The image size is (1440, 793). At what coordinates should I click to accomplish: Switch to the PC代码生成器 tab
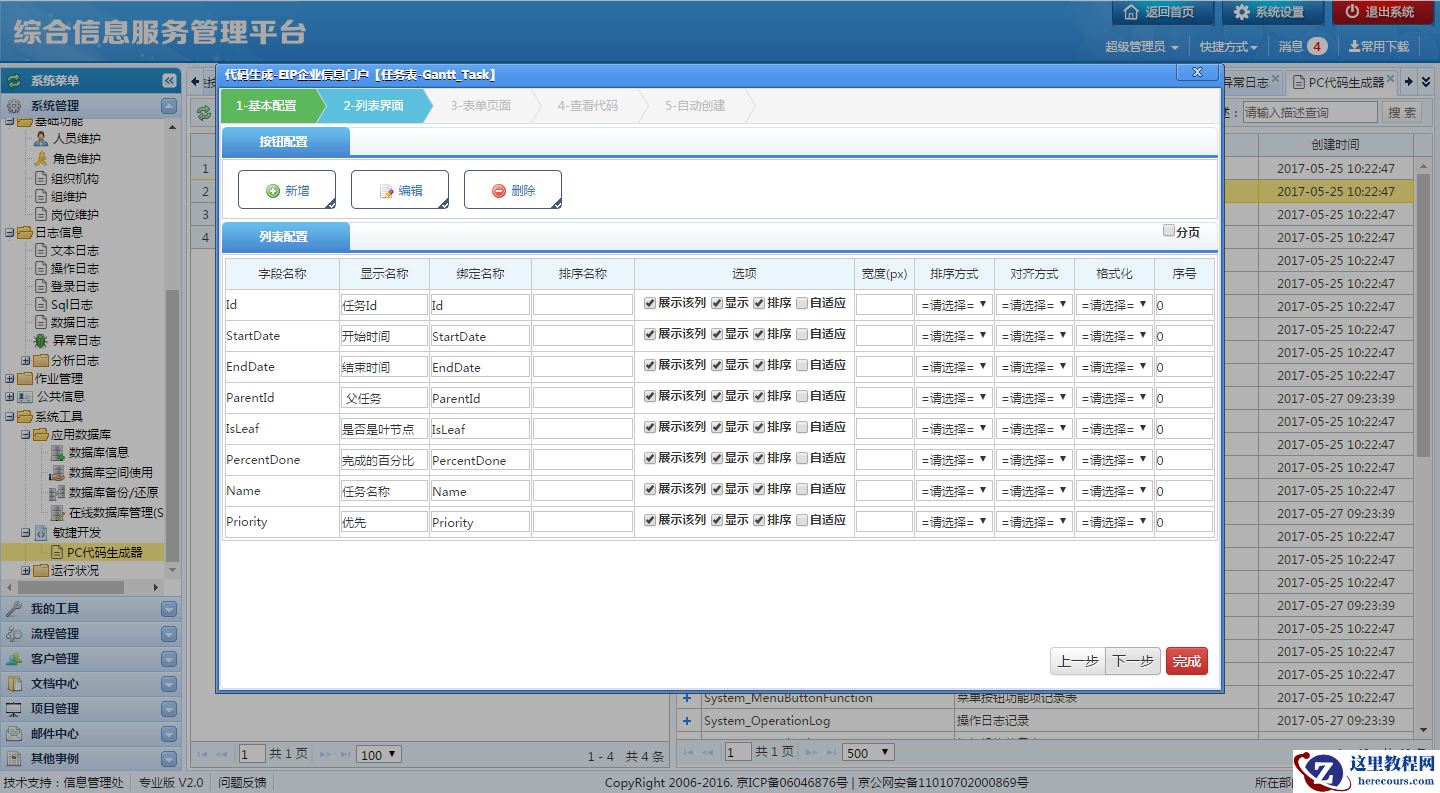[1345, 82]
